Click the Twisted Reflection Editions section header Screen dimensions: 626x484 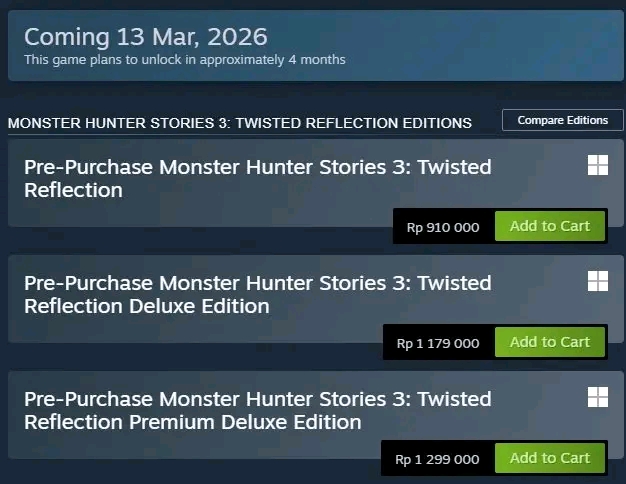pos(239,123)
